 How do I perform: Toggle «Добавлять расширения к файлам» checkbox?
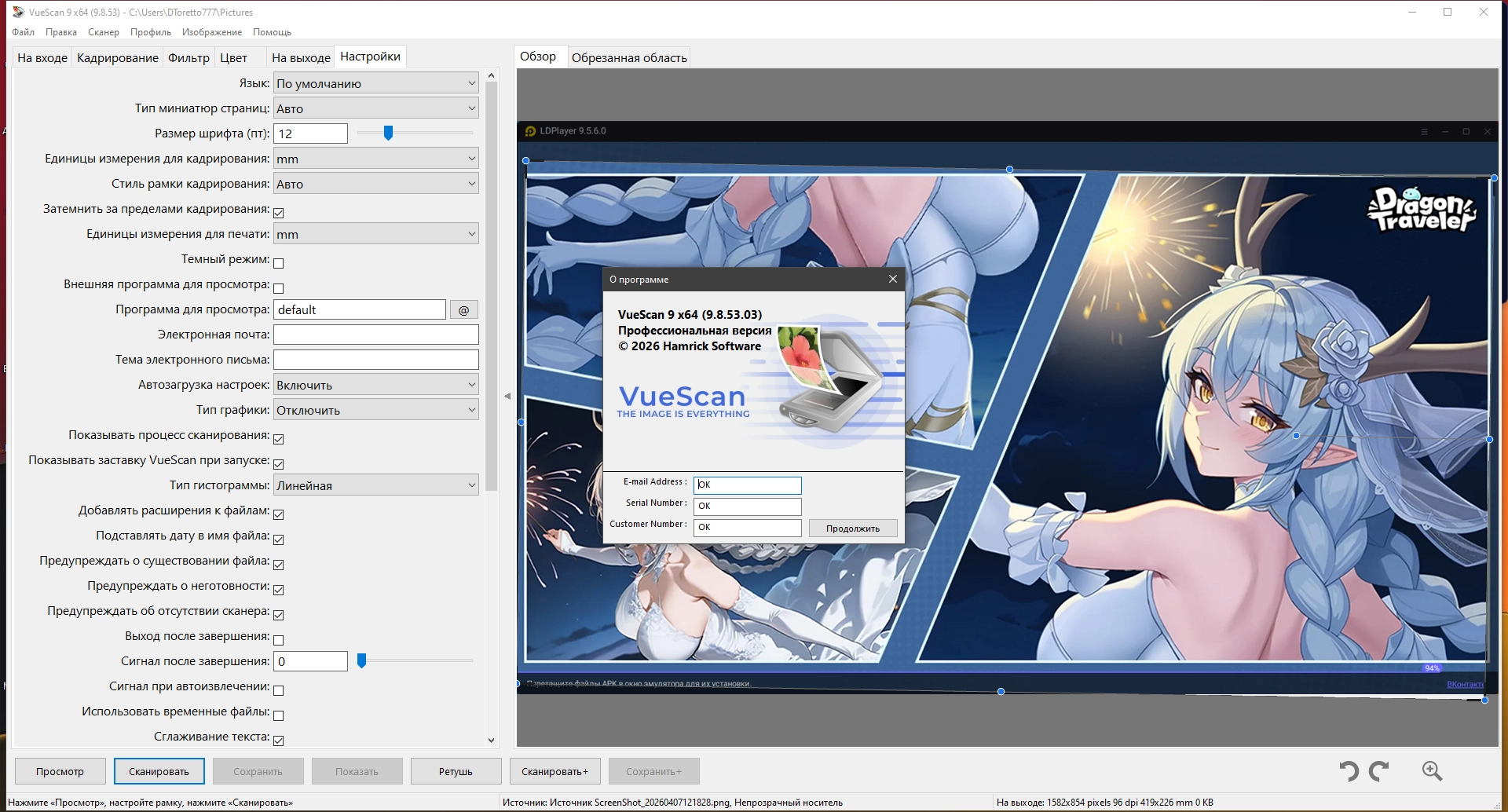point(279,514)
